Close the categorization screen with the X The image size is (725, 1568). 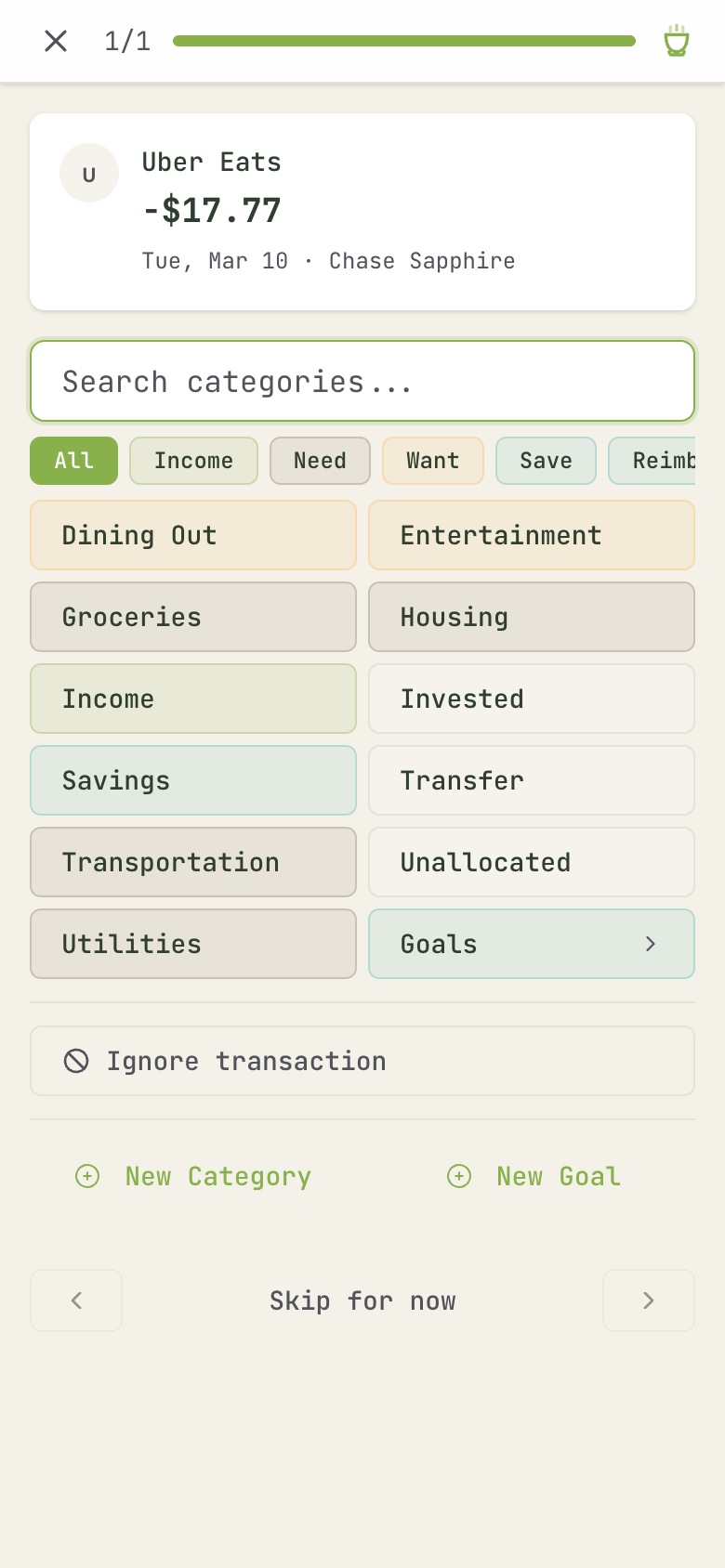55,41
